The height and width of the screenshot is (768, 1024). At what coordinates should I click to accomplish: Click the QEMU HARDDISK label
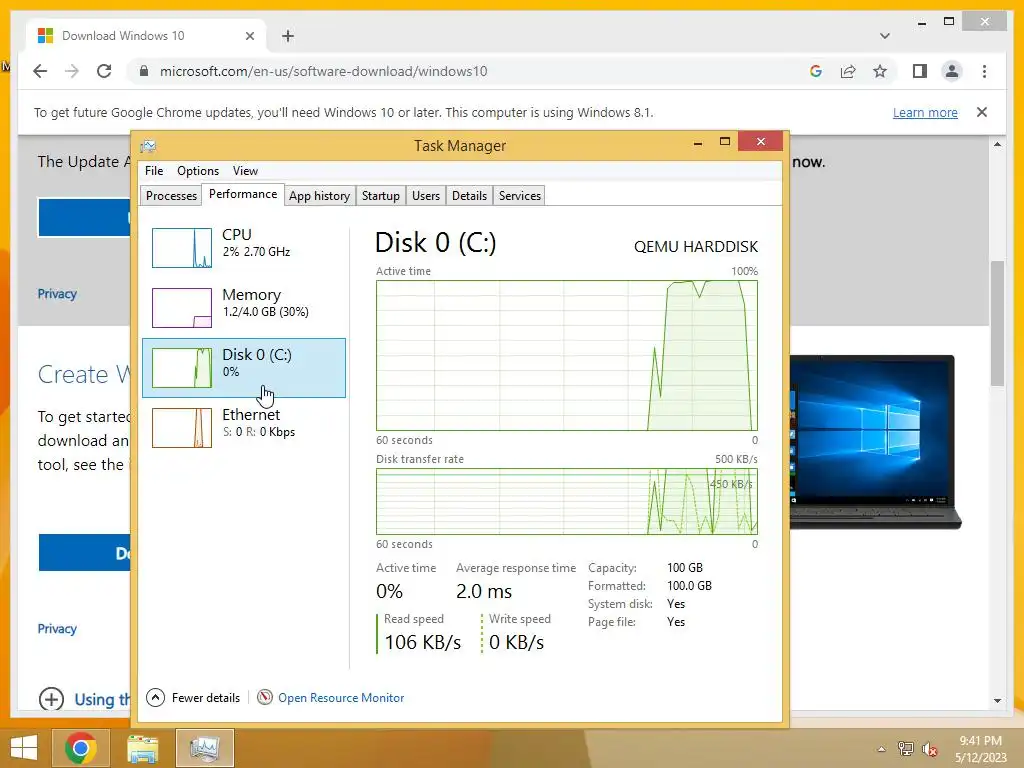click(696, 247)
